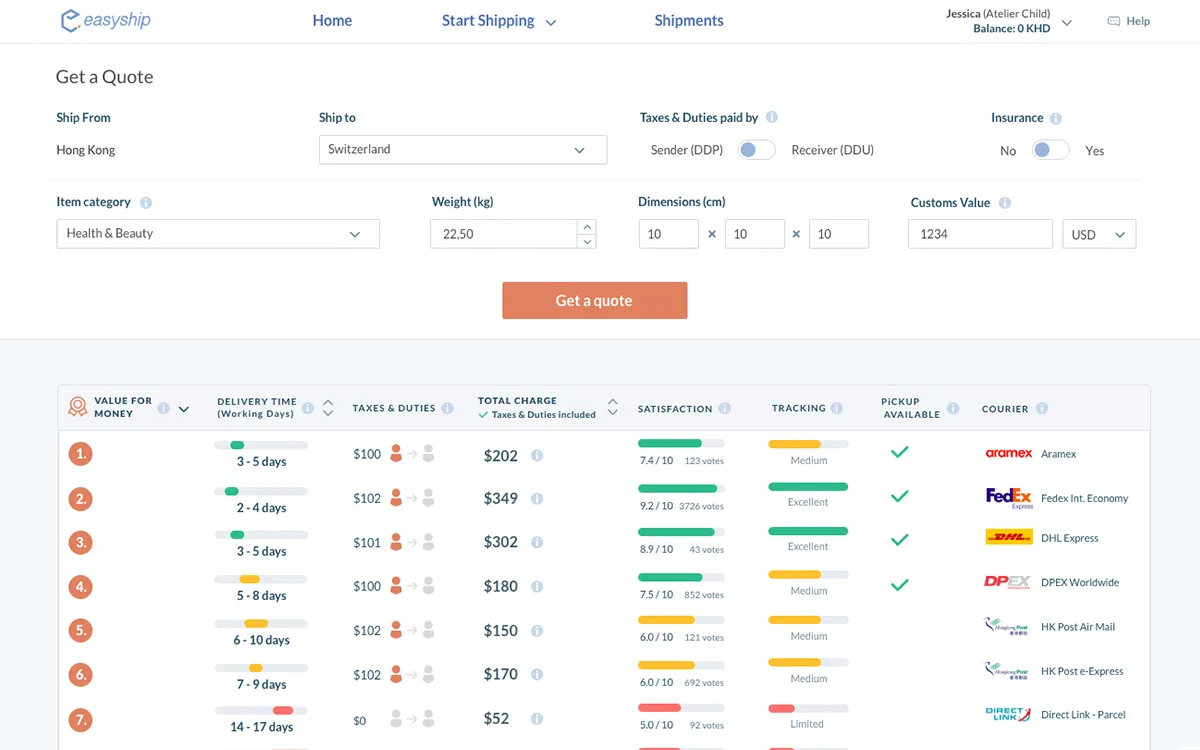Open the USD currency dropdown
Image resolution: width=1200 pixels, height=750 pixels.
tap(1099, 234)
